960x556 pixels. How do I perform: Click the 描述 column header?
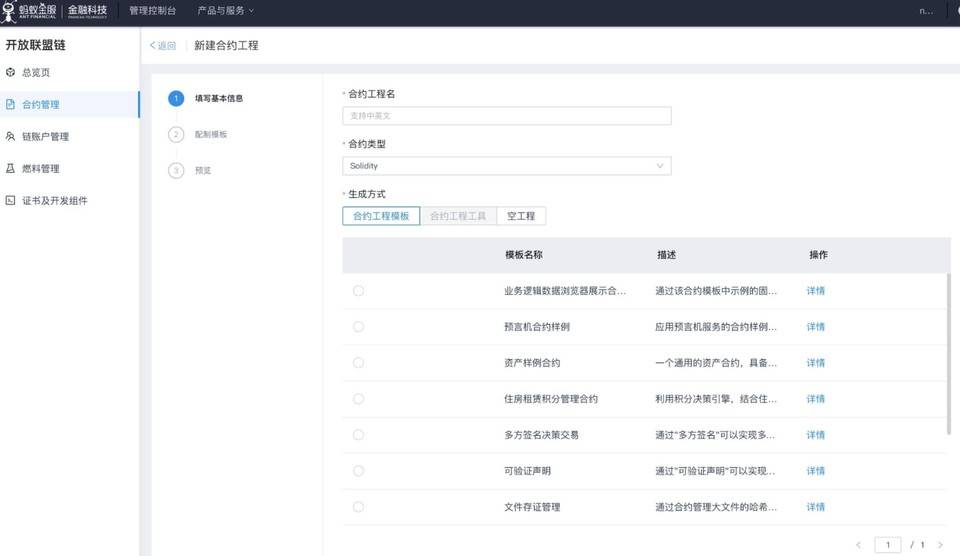coord(666,255)
